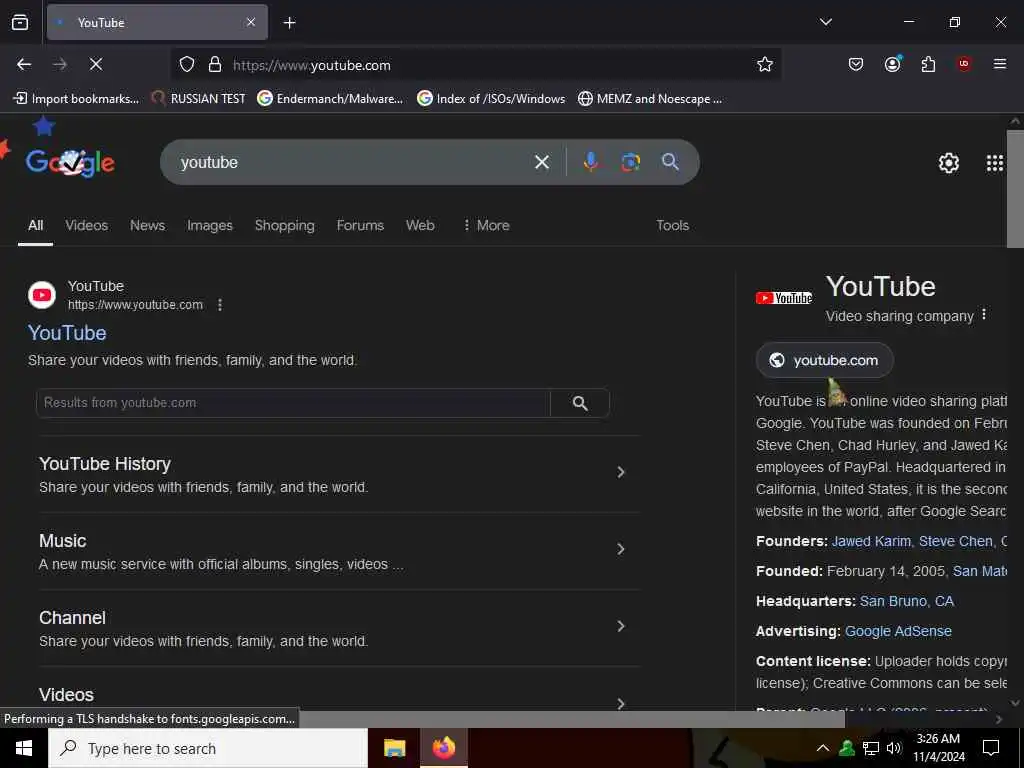Viewport: 1024px width, 768px height.
Task: Open knowledge panel more options dots
Action: click(984, 315)
